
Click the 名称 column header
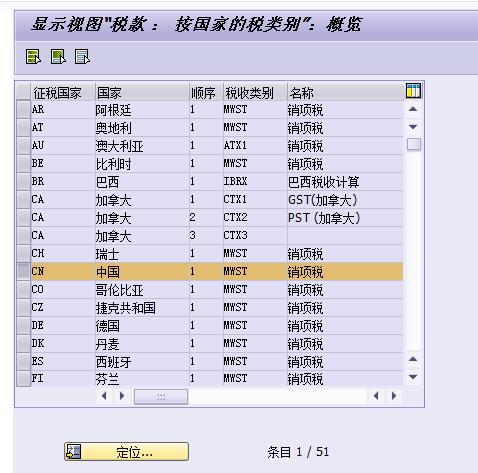pyautogui.click(x=345, y=92)
